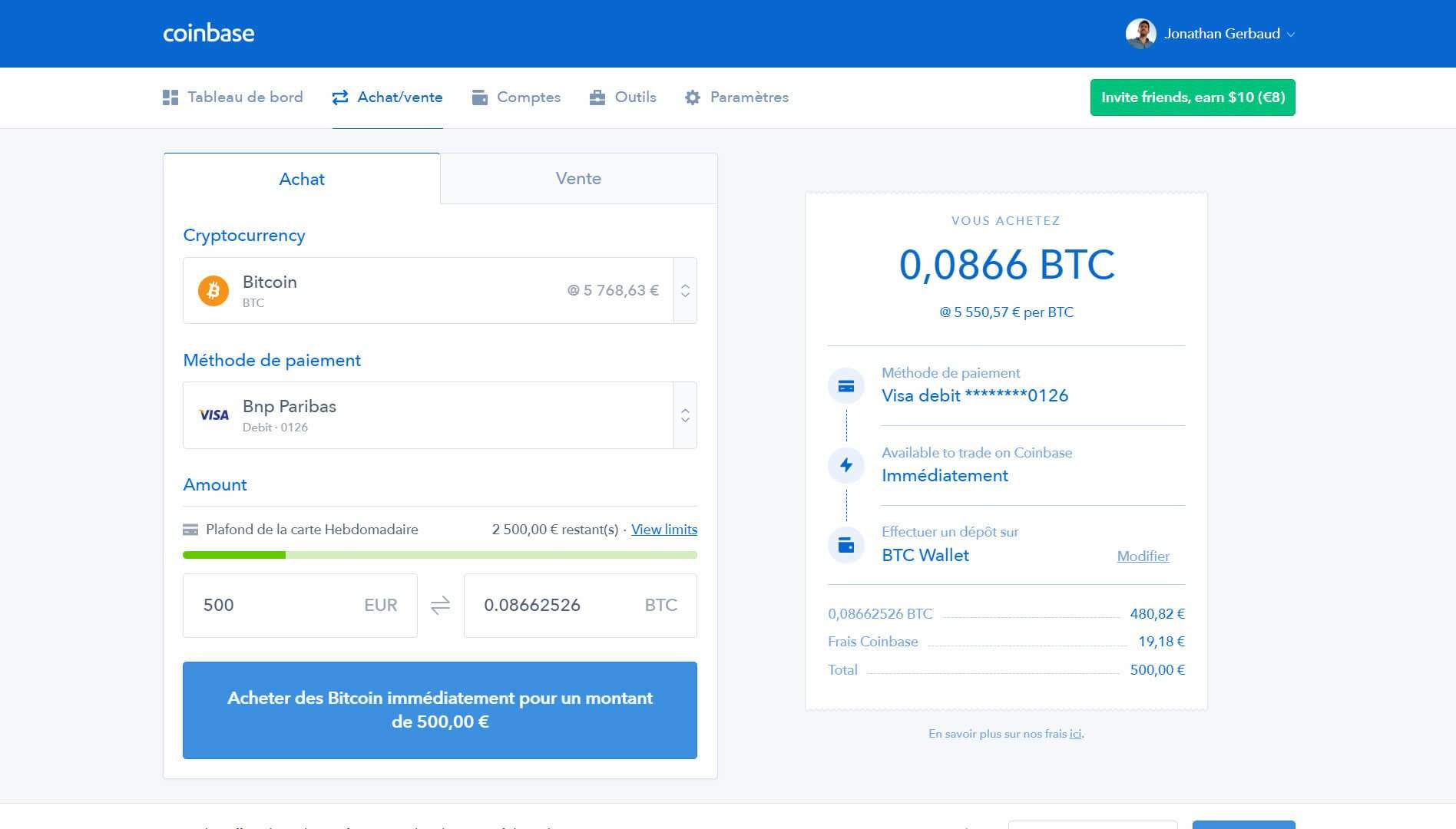Viewport: 1456px width, 829px height.
Task: Click the '19,18 €' fee value
Action: coord(1162,642)
